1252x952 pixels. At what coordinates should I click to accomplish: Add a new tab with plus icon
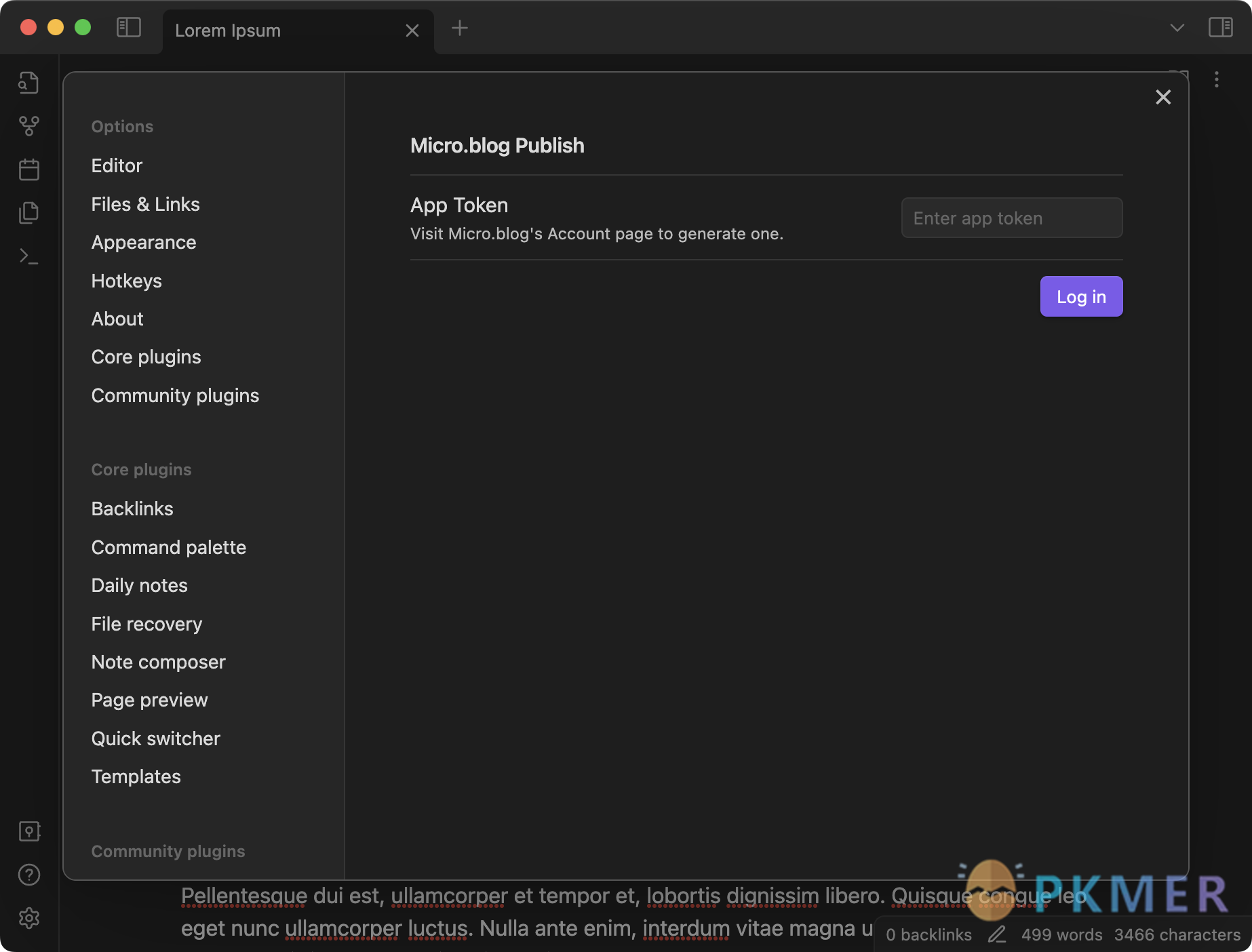[x=460, y=28]
